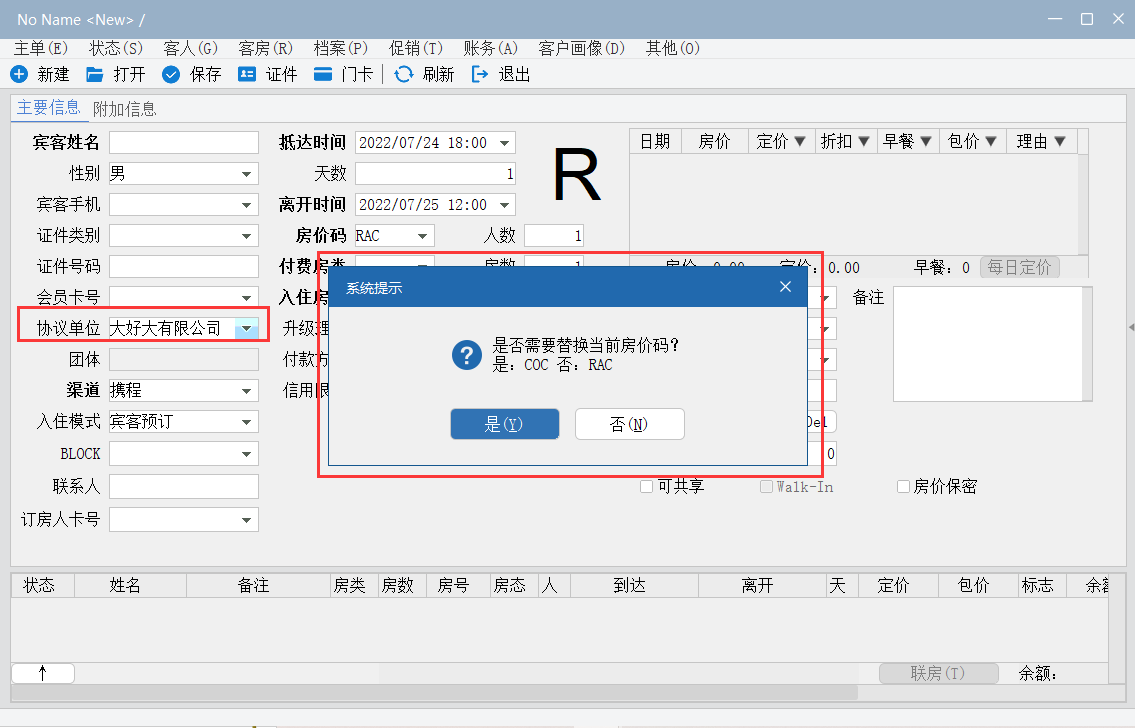Open the 档案(P) menu
This screenshot has height=728, width=1135.
(340, 48)
